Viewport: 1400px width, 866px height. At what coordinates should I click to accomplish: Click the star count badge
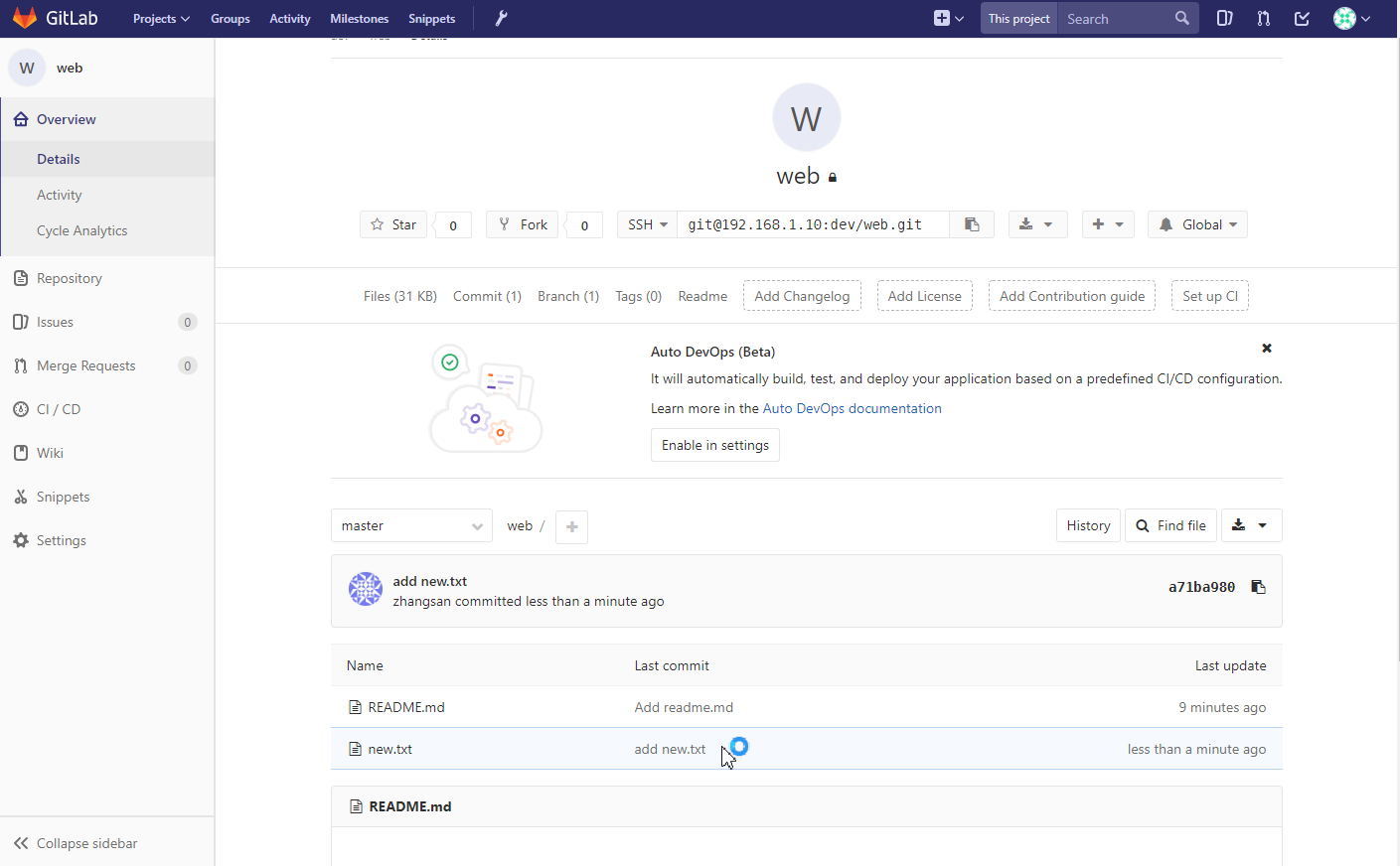click(453, 225)
